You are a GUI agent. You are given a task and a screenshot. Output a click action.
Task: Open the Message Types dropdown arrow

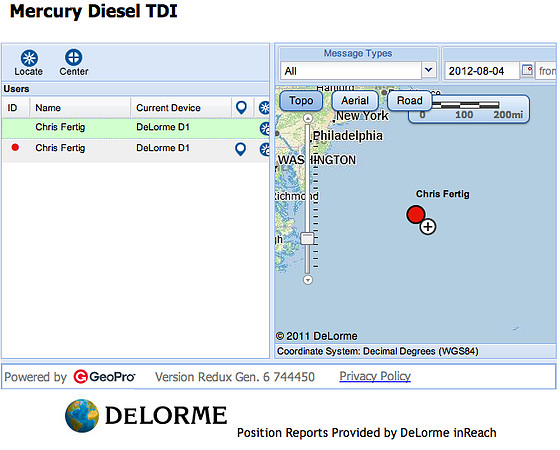click(429, 70)
